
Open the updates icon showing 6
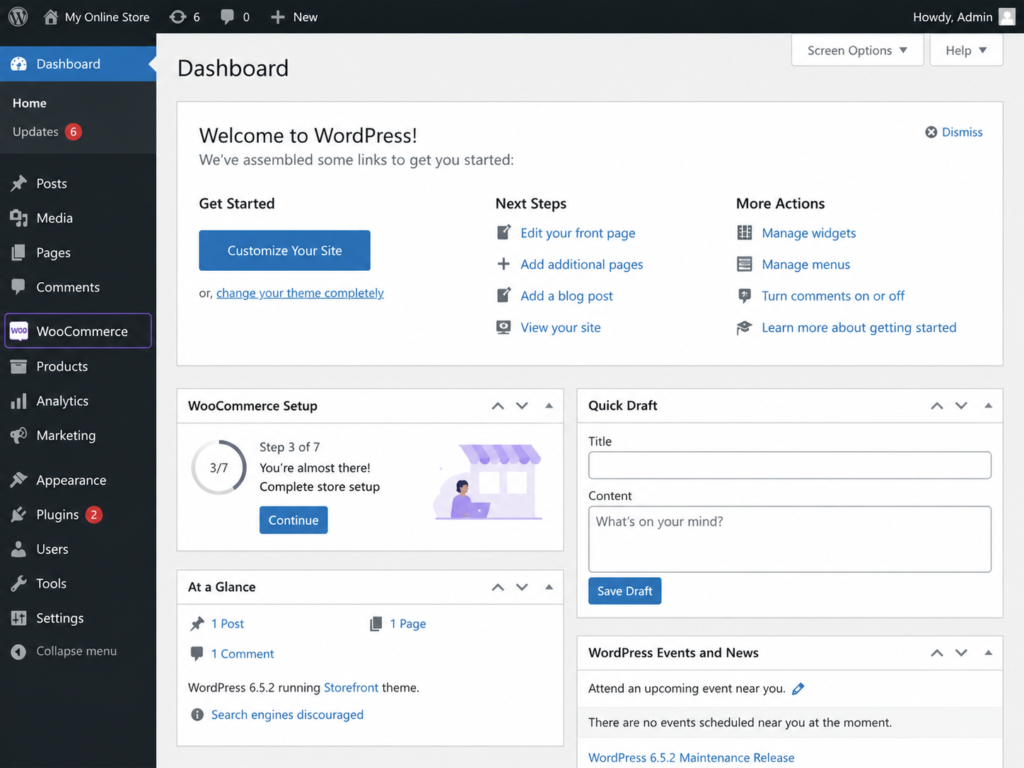click(178, 17)
